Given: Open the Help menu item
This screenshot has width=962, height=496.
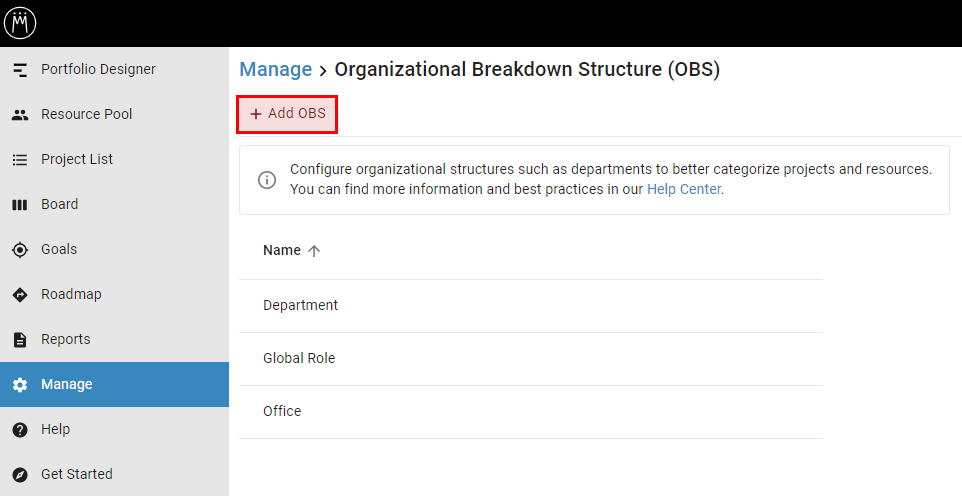Looking at the screenshot, I should (56, 429).
